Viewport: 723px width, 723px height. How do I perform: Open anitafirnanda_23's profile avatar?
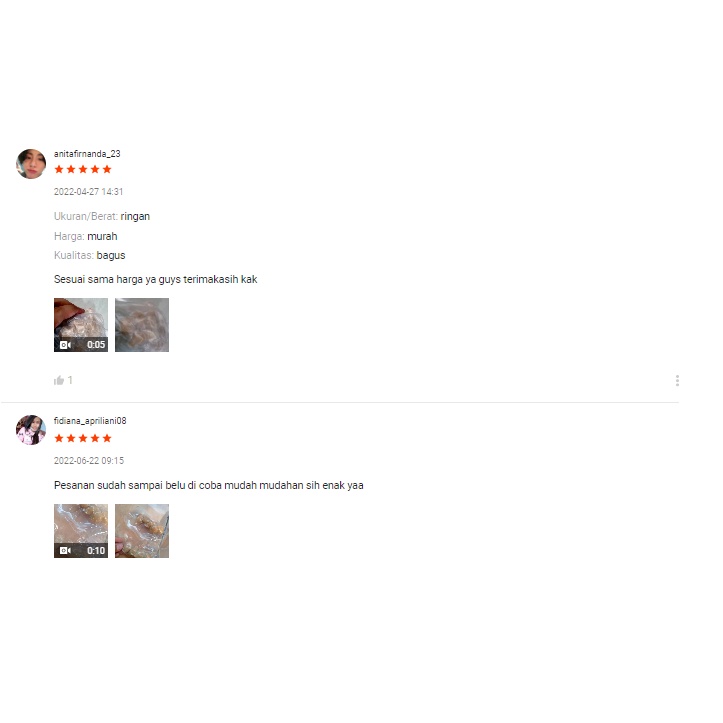[x=31, y=164]
